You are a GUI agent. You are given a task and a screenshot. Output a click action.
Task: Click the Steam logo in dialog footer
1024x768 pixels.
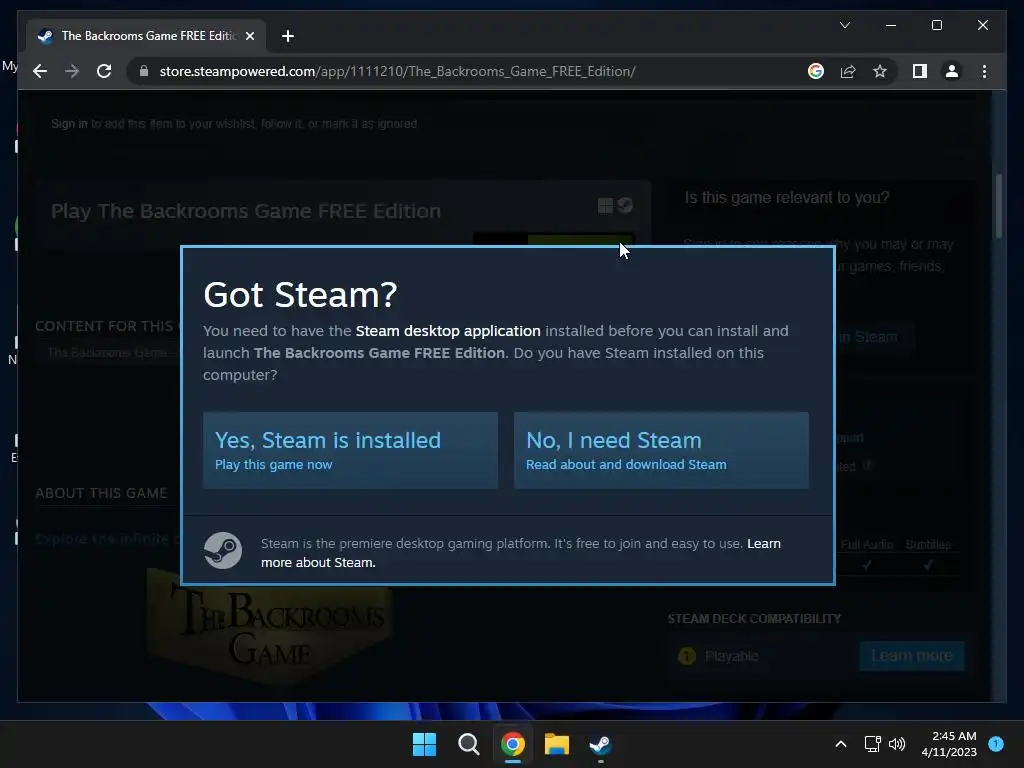click(x=223, y=551)
